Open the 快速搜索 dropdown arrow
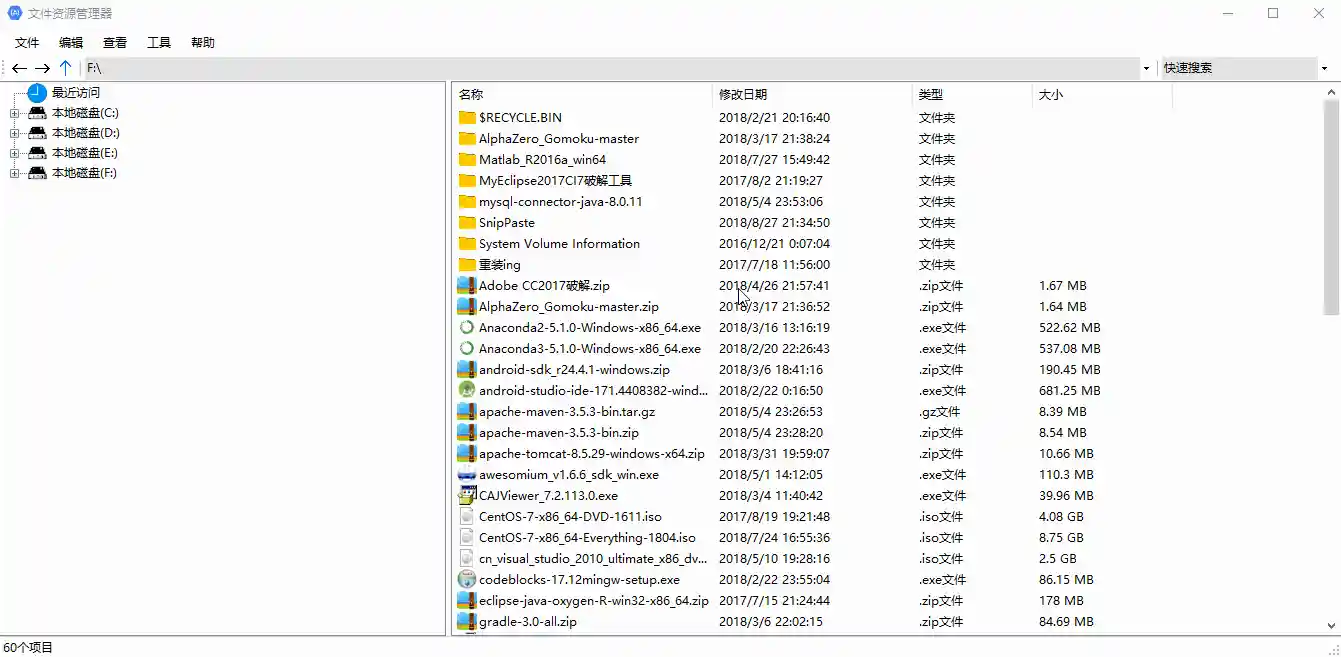The width and height of the screenshot is (1341, 657). pyautogui.click(x=1324, y=69)
